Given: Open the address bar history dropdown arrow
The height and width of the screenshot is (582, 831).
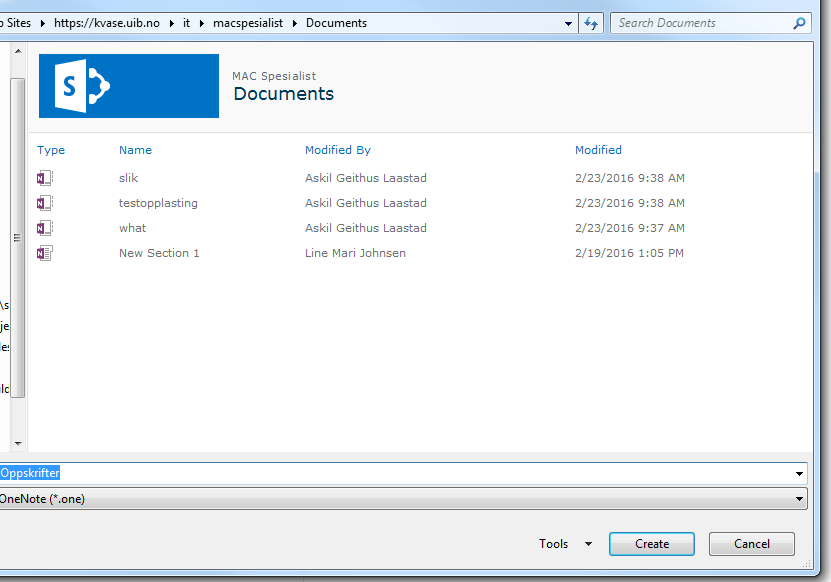Looking at the screenshot, I should point(568,23).
